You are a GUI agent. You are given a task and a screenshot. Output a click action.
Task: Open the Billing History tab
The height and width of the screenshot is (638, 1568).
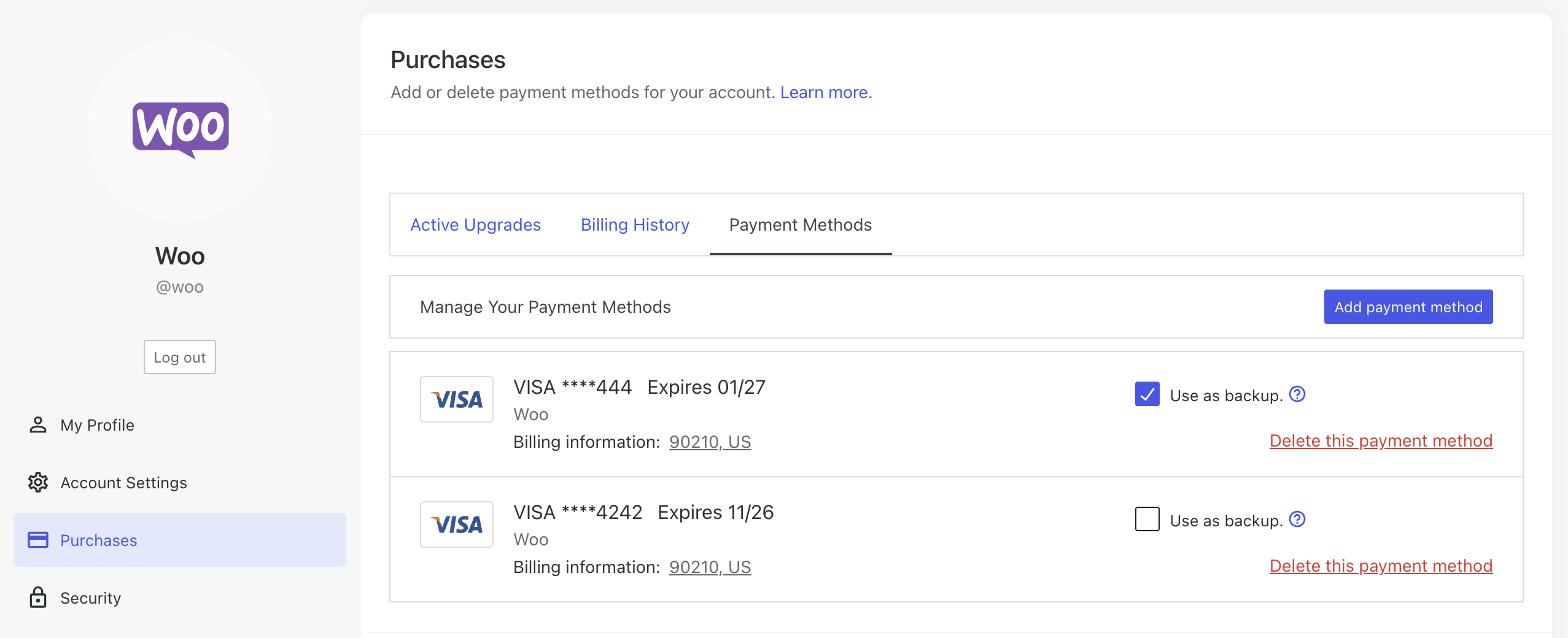tap(634, 225)
